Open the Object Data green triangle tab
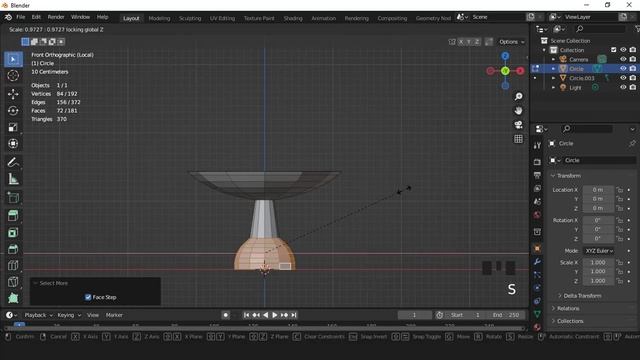 tap(537, 314)
